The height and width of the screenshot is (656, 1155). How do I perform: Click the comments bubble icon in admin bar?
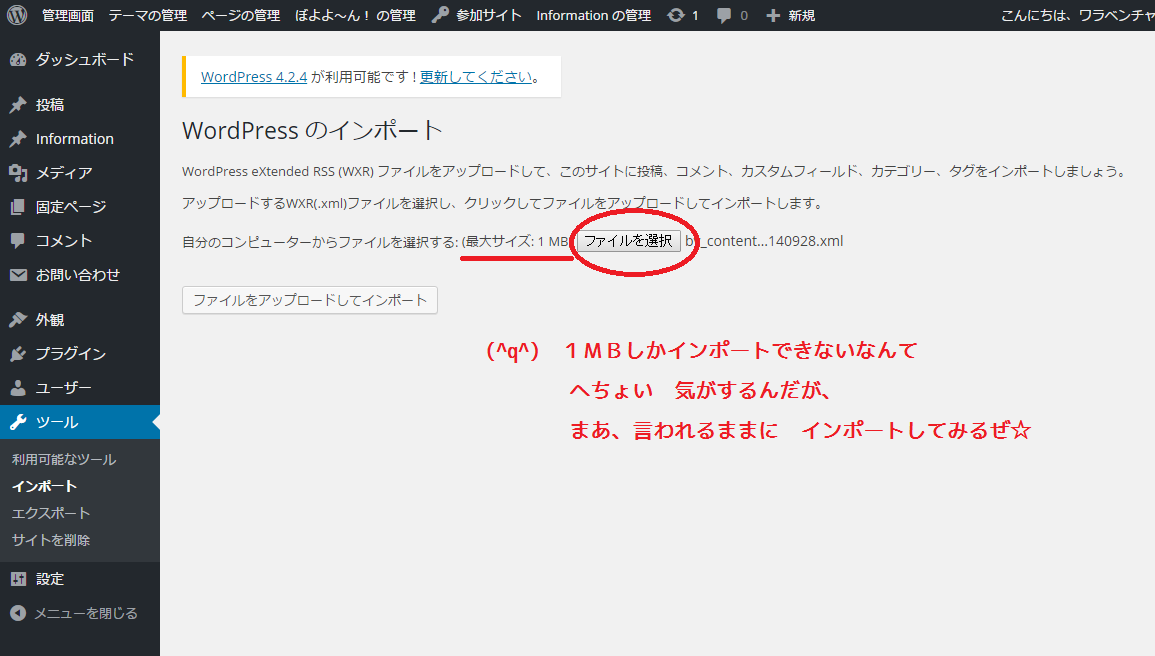point(724,15)
